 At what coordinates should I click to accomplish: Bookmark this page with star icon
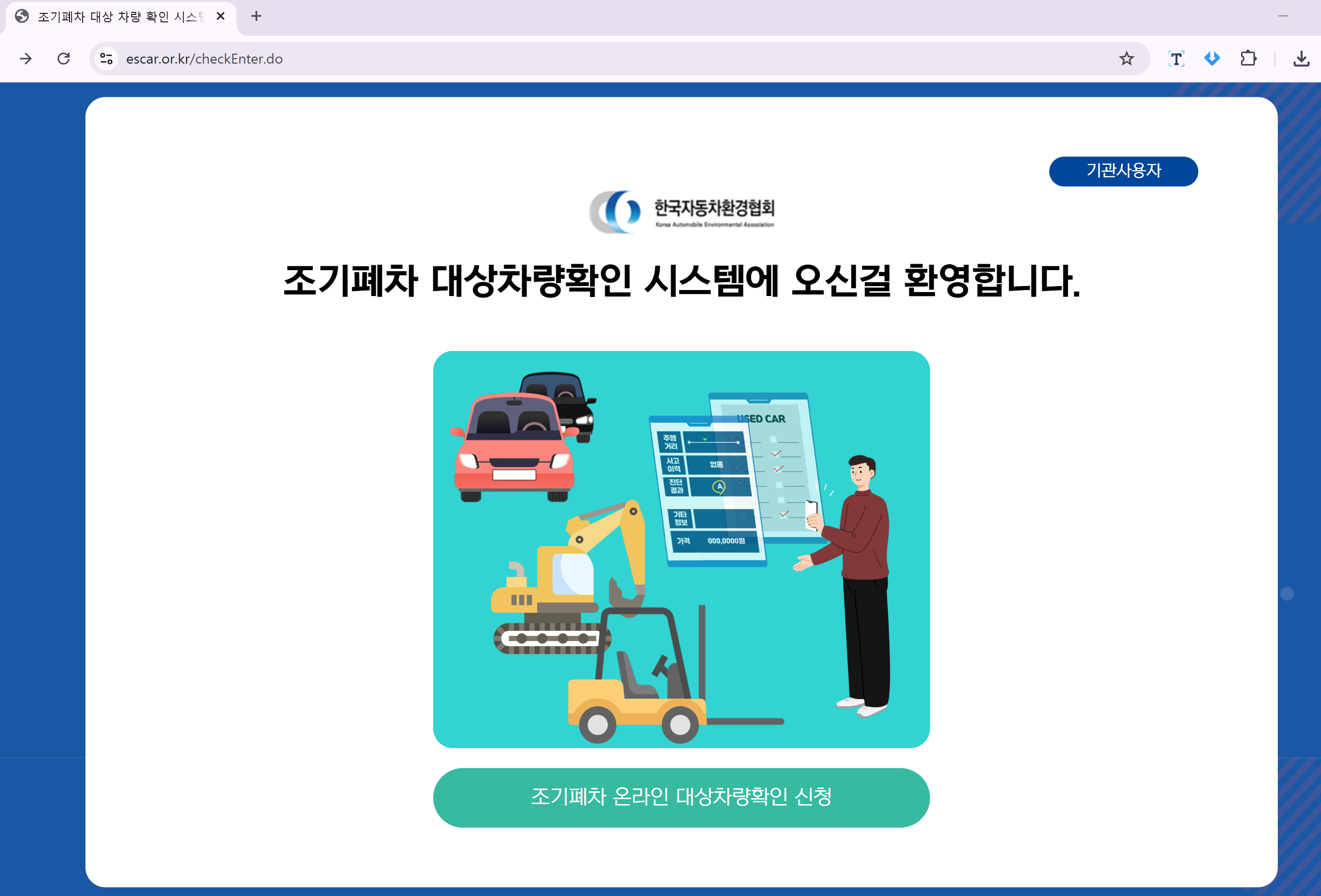pos(1126,59)
